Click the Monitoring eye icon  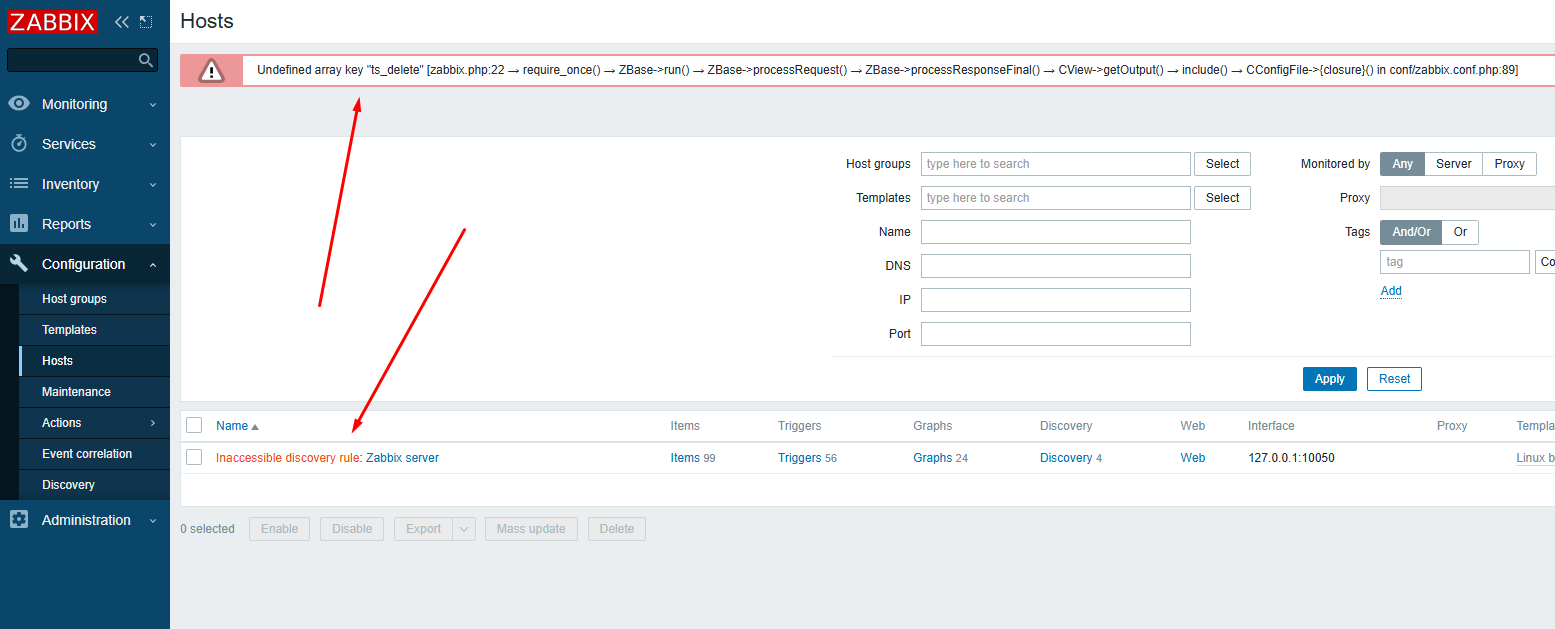[x=19, y=104]
